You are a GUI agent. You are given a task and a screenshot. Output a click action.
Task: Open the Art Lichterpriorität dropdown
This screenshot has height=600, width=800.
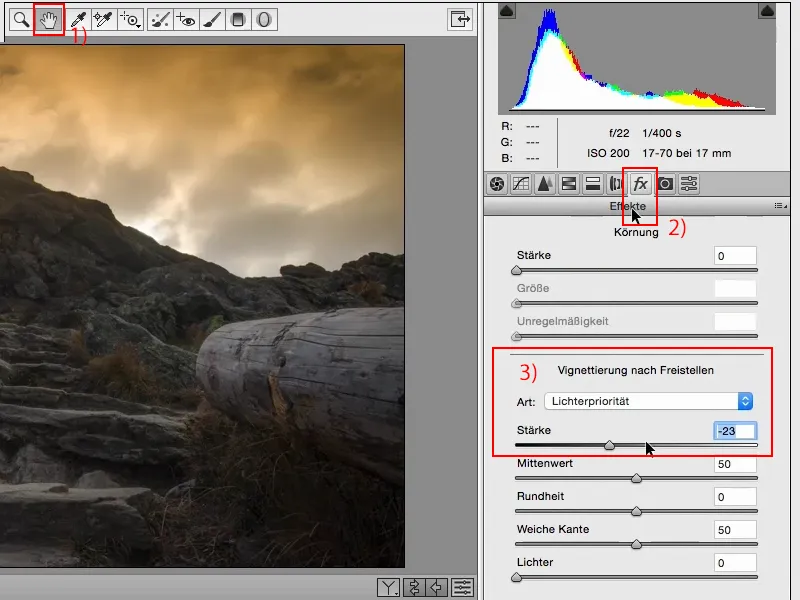[x=648, y=401]
